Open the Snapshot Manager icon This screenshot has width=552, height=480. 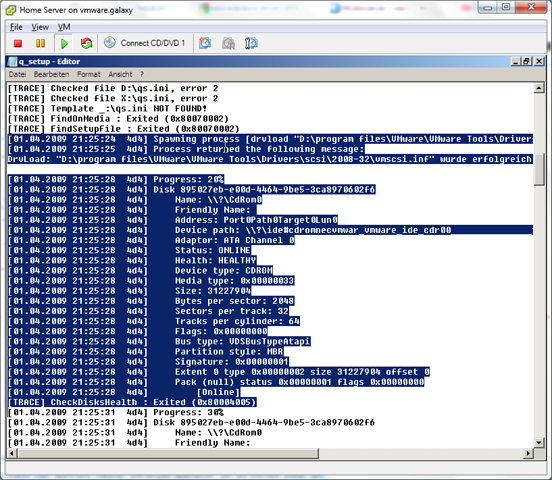click(x=251, y=43)
